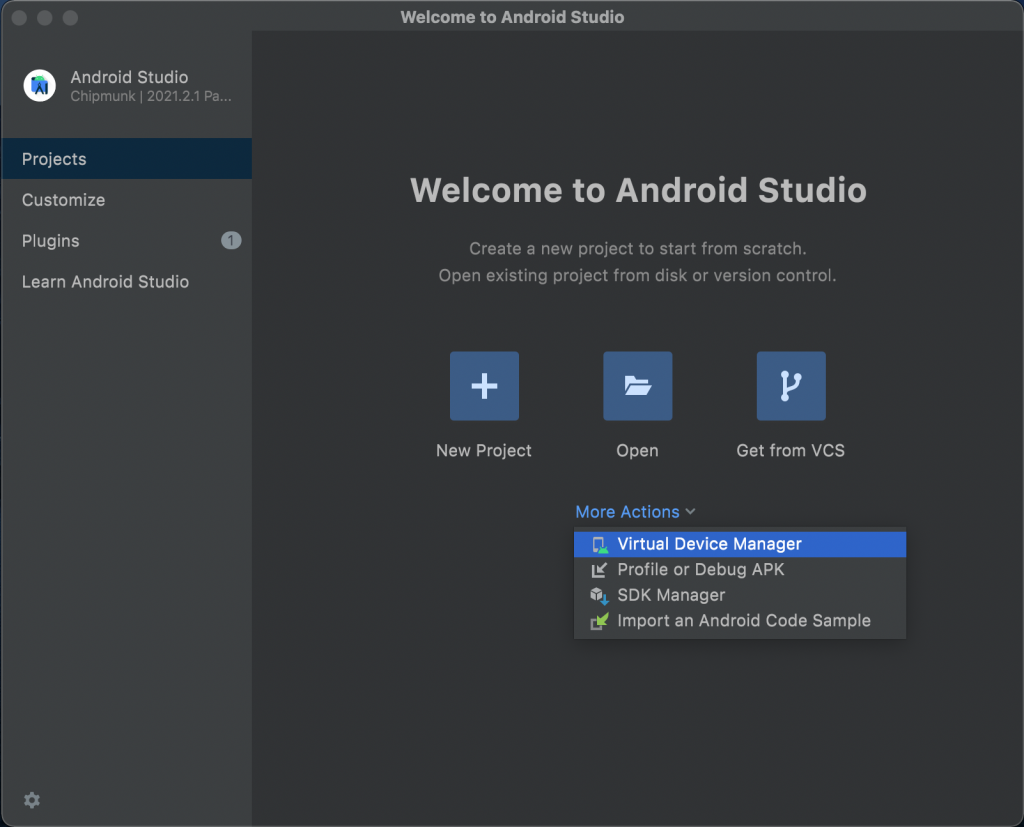Screen dimensions: 1024x827
Task: Select Virtual Device Manager menu entry
Action: pos(740,544)
